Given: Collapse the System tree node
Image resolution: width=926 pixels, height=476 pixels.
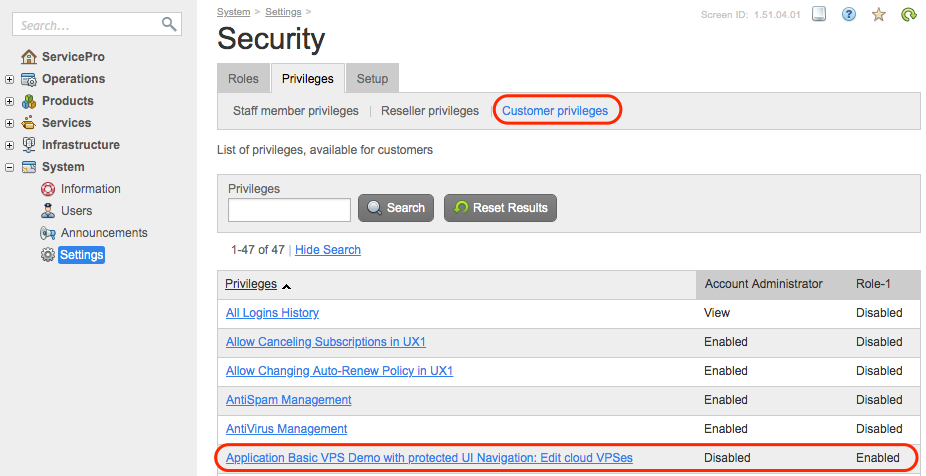Looking at the screenshot, I should coord(9,167).
